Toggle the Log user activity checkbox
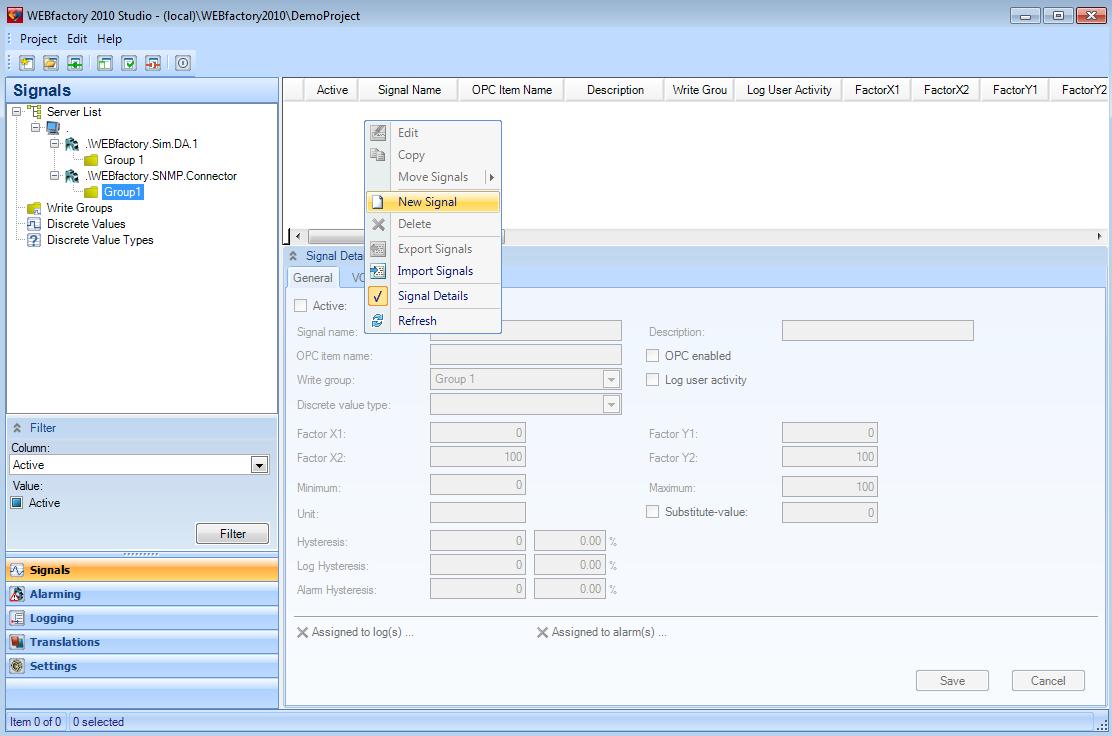This screenshot has height=736, width=1112. pos(653,380)
